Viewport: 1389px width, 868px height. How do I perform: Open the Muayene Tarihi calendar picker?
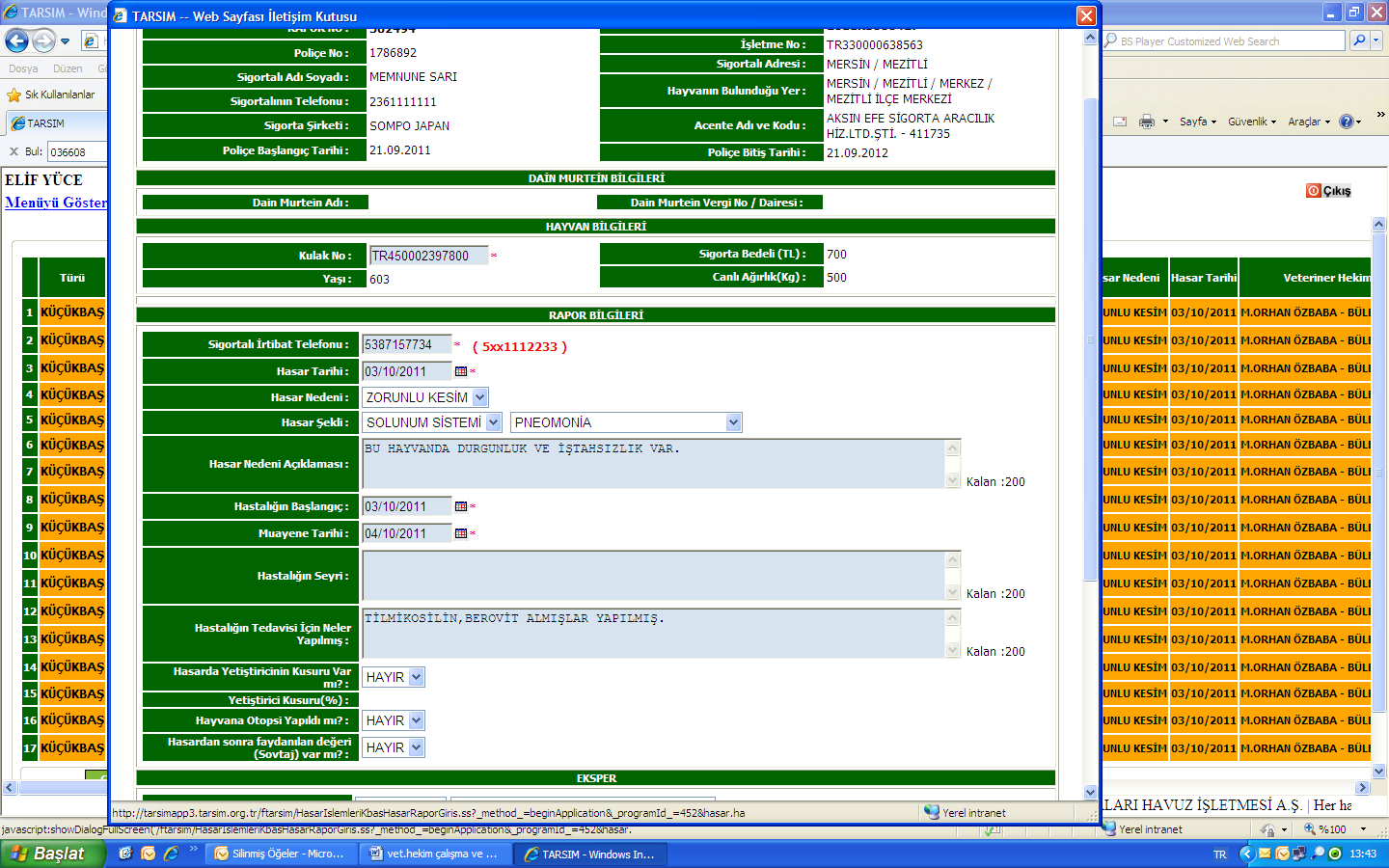(x=461, y=533)
